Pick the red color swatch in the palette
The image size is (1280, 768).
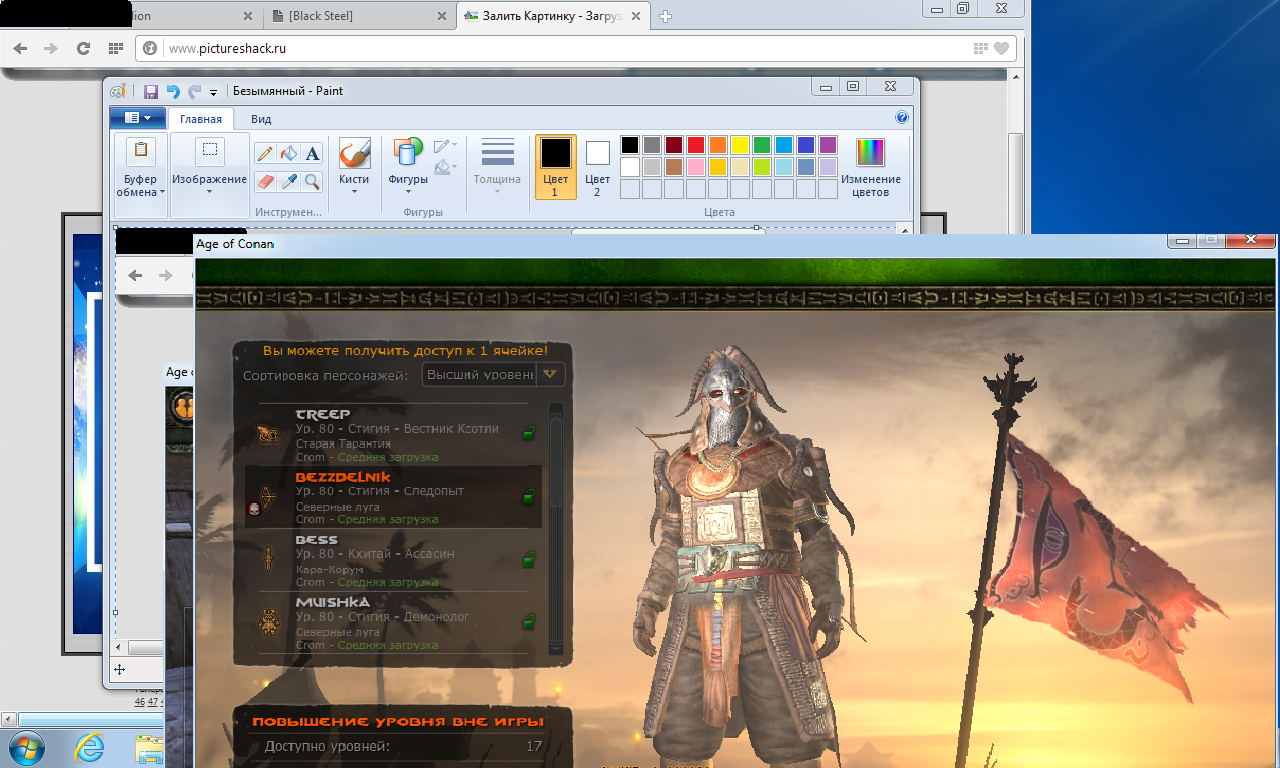695,145
